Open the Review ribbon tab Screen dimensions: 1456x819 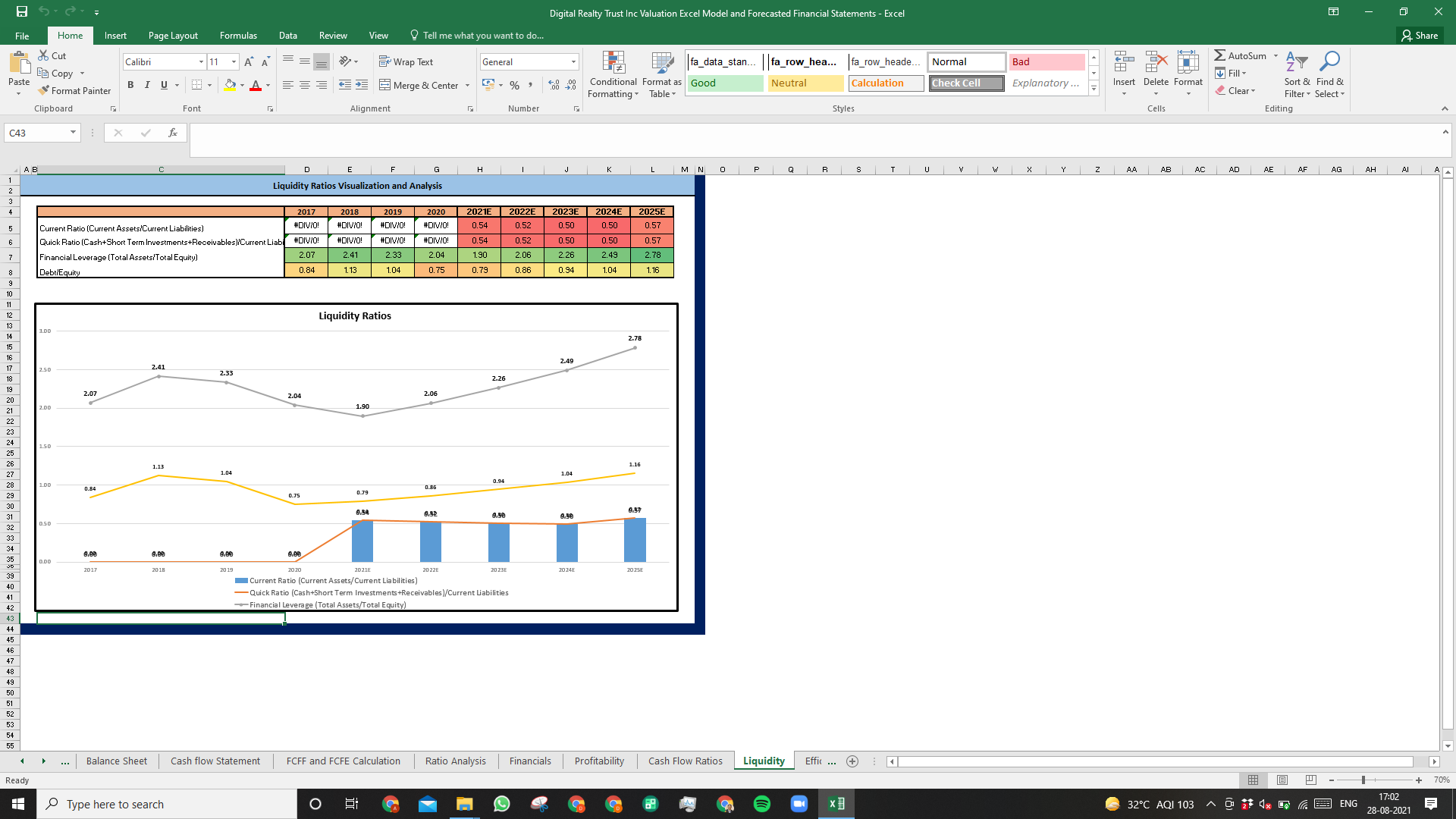pyautogui.click(x=333, y=36)
